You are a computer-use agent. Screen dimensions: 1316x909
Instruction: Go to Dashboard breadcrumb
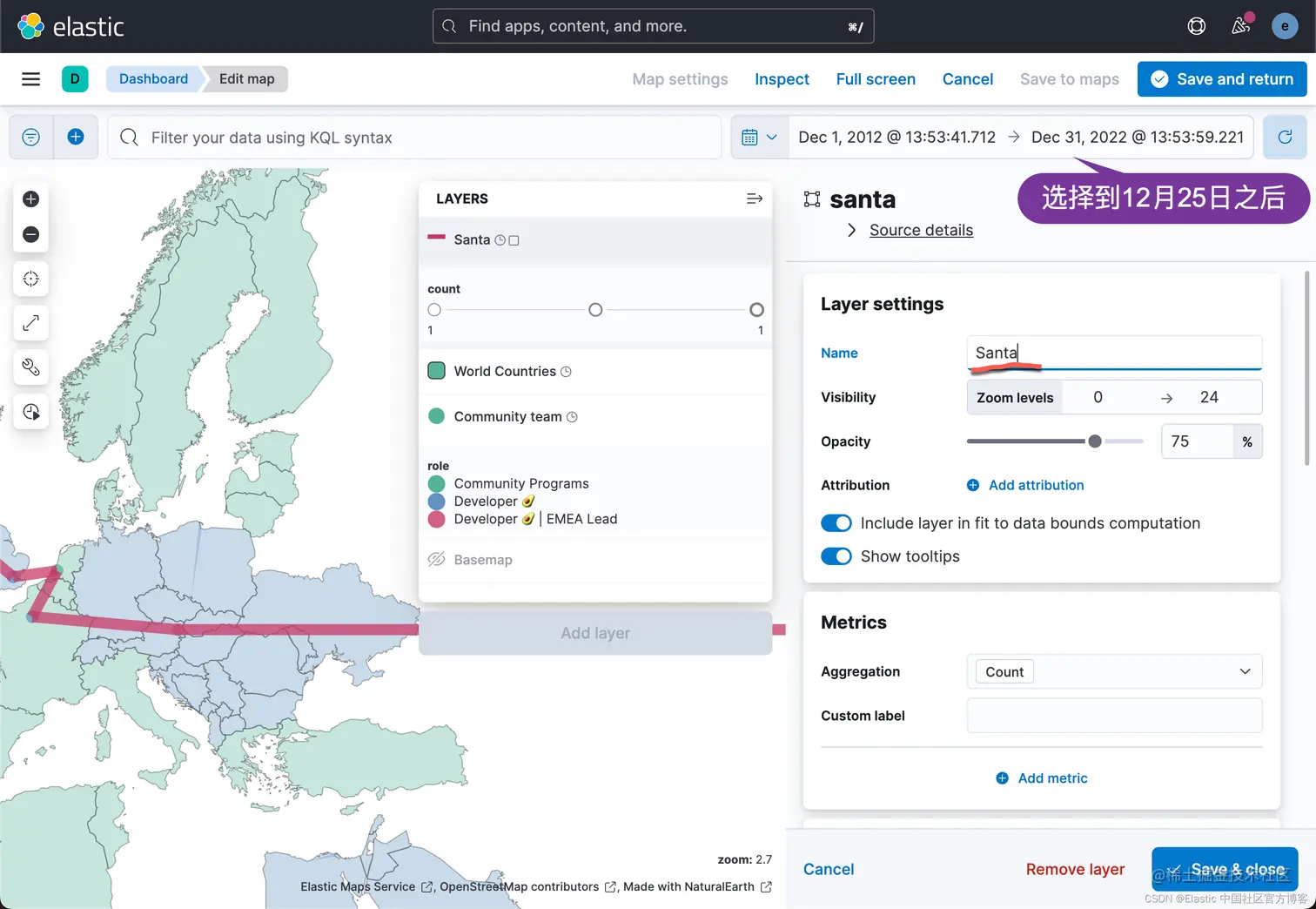click(153, 79)
